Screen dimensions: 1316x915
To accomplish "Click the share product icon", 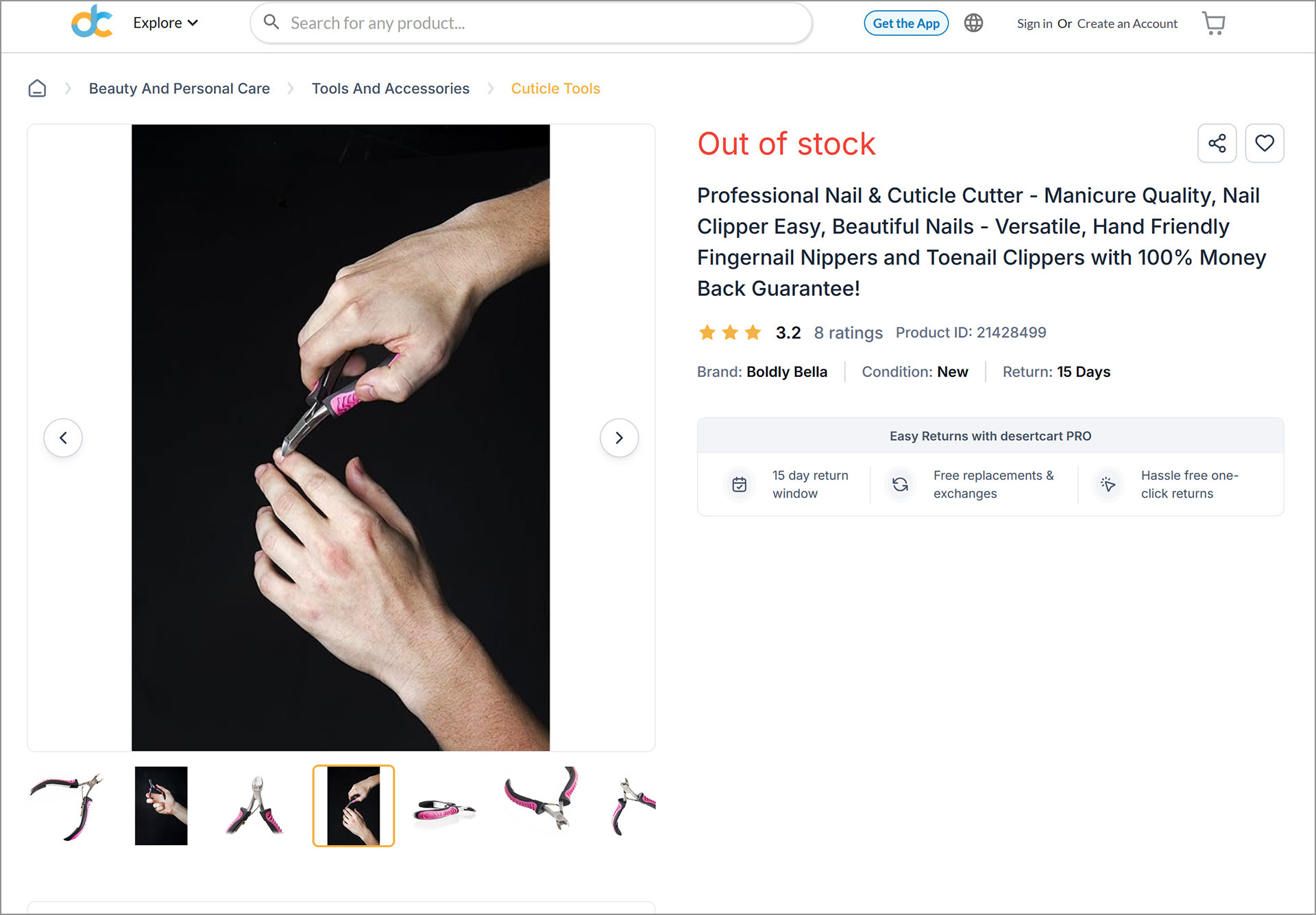I will [x=1217, y=143].
